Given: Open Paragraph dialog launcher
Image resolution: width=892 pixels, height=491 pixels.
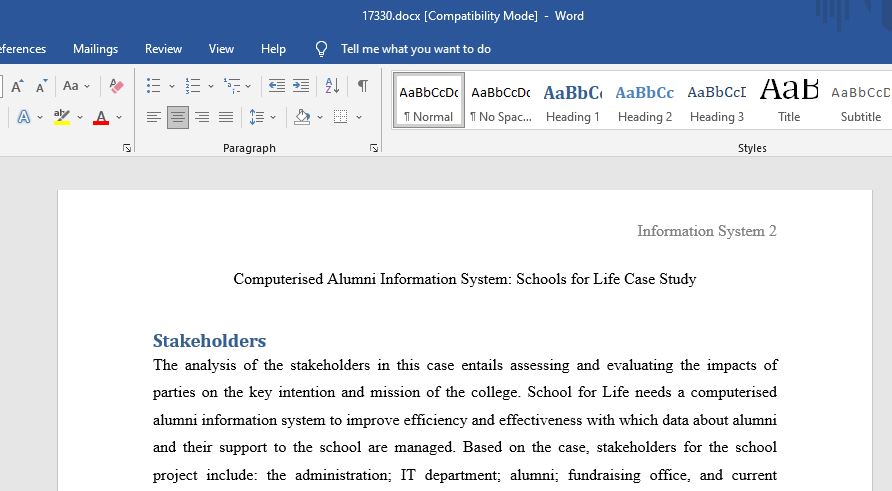Looking at the screenshot, I should pos(374,148).
